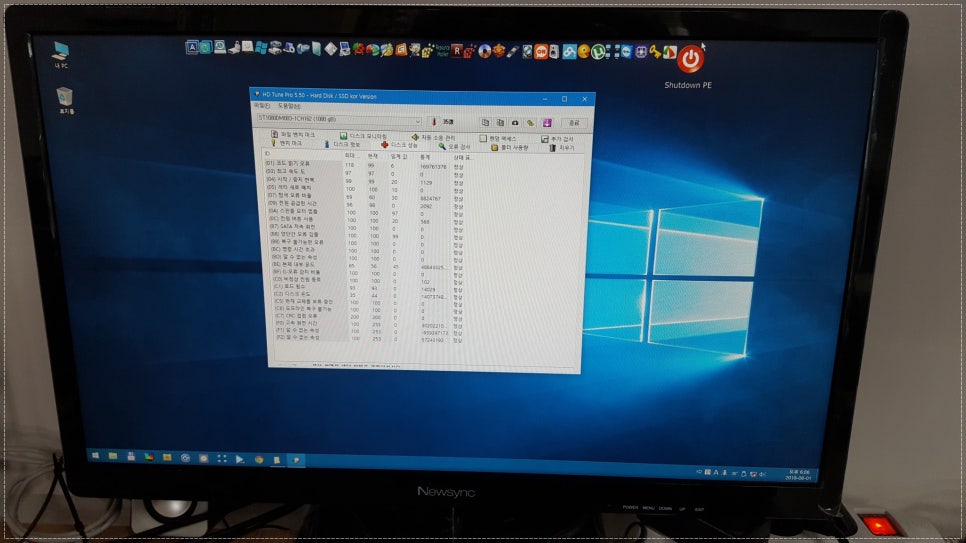Click the ID column header
966x543 pixels.
[x=267, y=153]
